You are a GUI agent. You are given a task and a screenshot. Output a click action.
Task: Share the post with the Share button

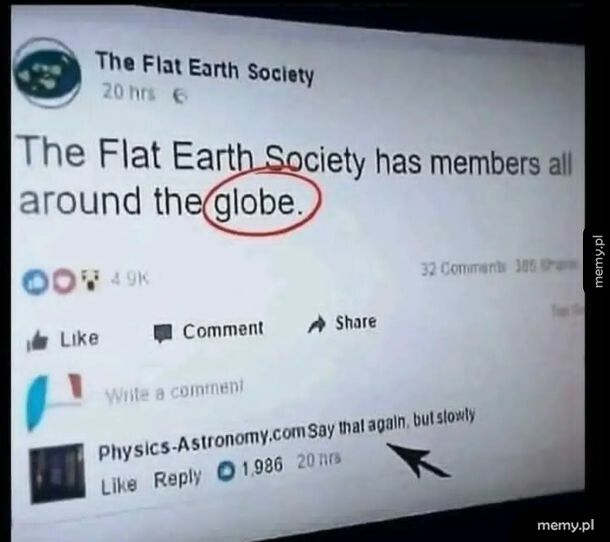(x=342, y=323)
